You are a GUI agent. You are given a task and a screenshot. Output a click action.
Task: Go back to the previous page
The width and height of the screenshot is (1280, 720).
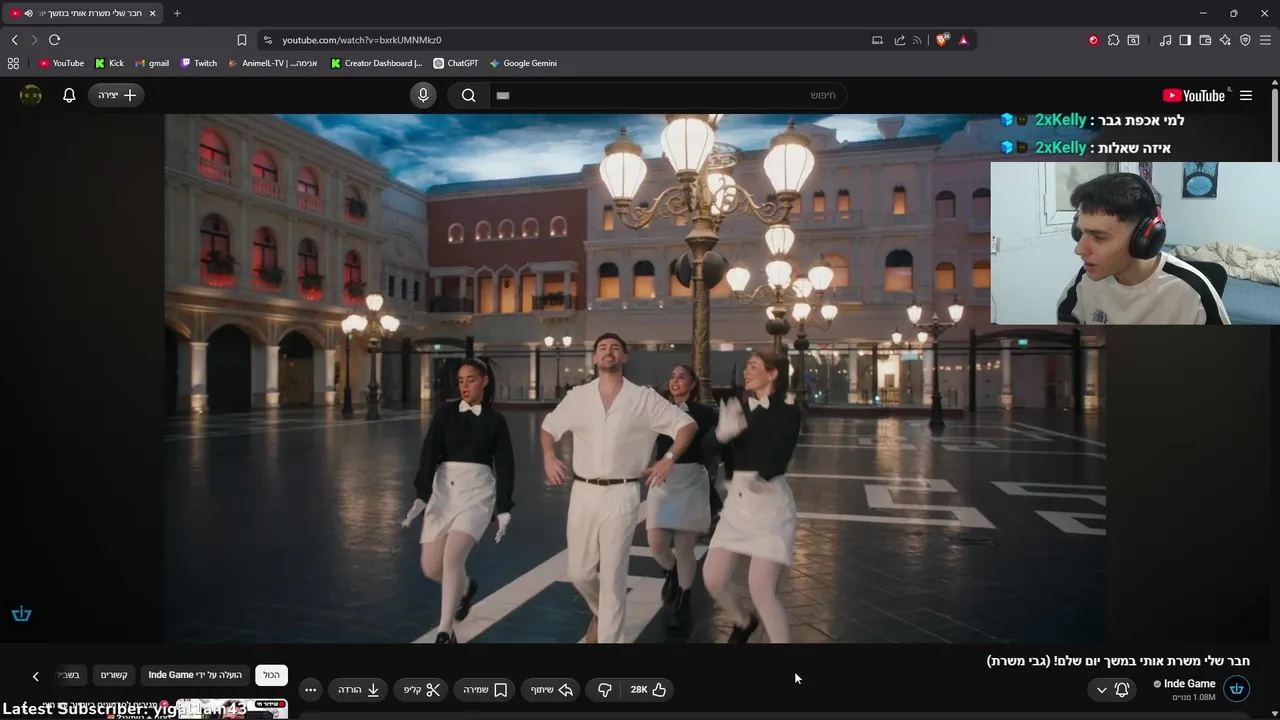coord(15,40)
